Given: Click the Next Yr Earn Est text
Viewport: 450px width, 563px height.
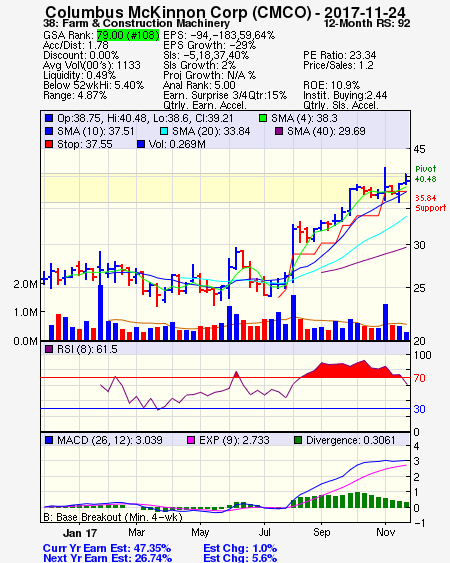Looking at the screenshot, I should (107, 558).
